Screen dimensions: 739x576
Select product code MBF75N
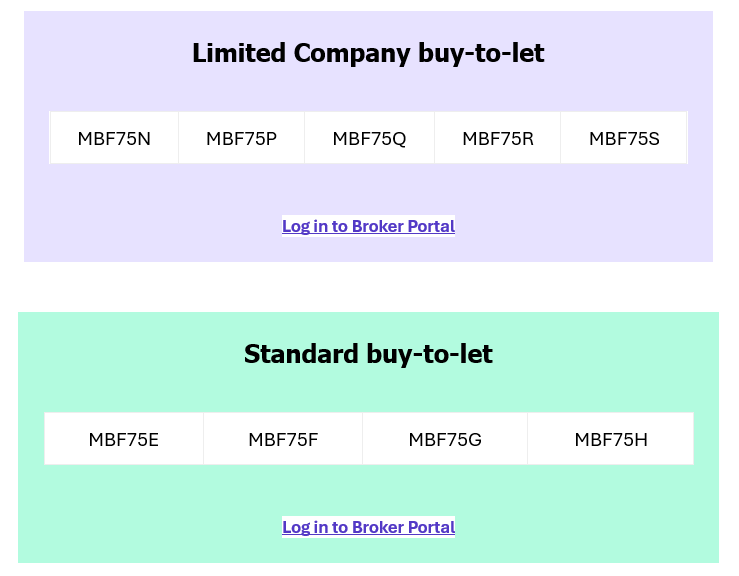(114, 138)
